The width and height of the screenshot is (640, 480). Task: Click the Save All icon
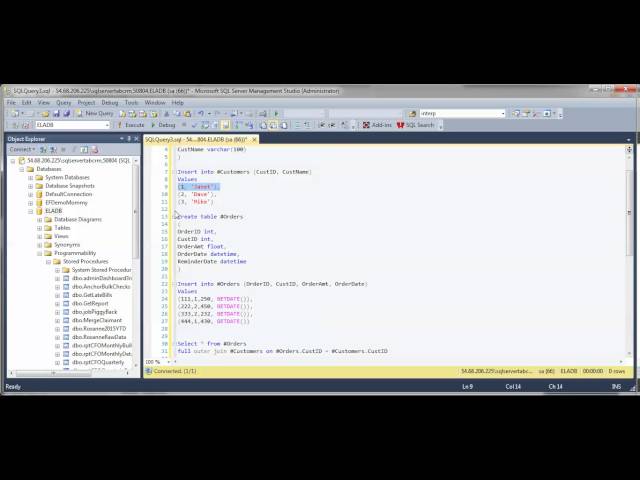(x=67, y=113)
